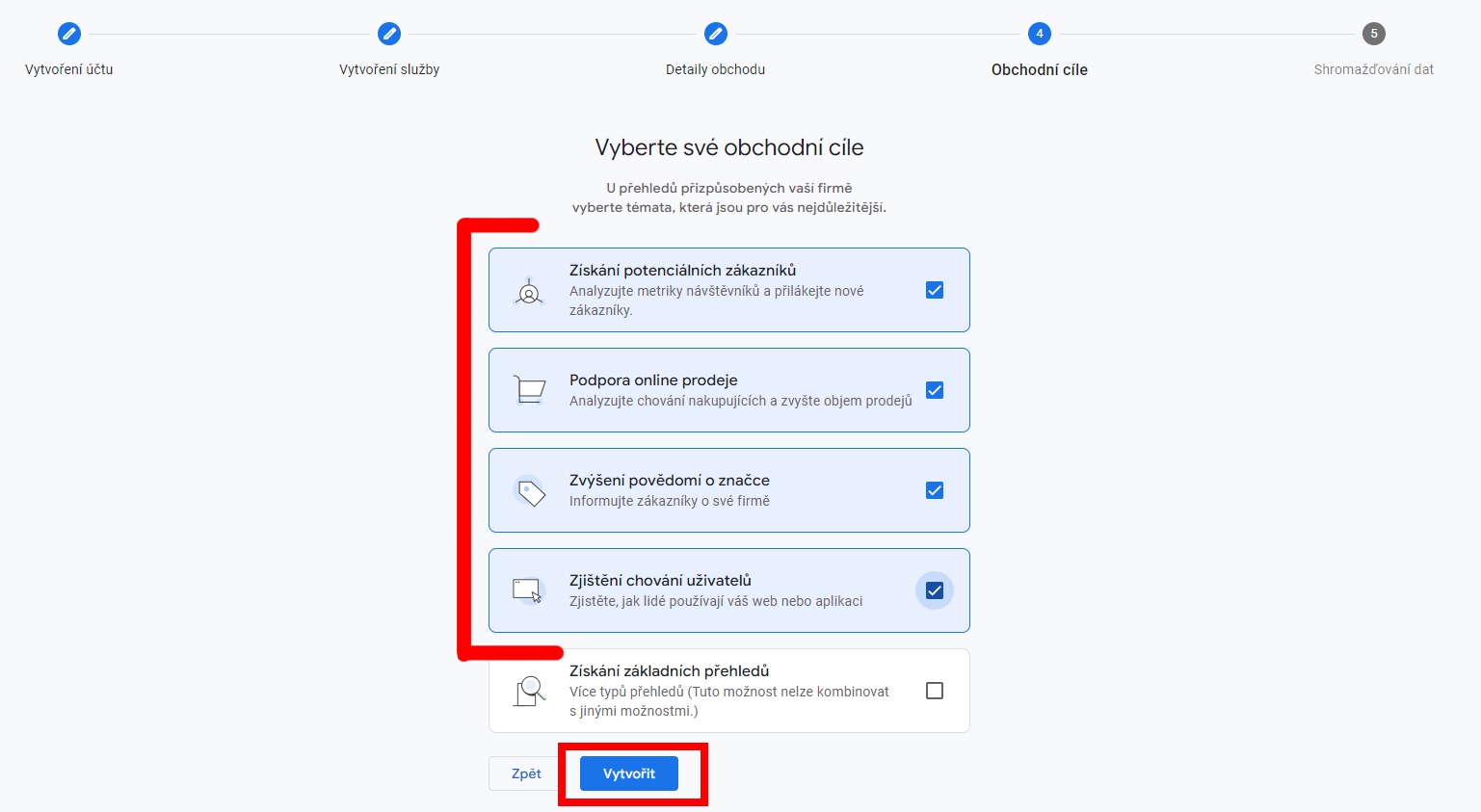Uncheck Získání potenciálních zákazníků checkbox

coord(935,290)
